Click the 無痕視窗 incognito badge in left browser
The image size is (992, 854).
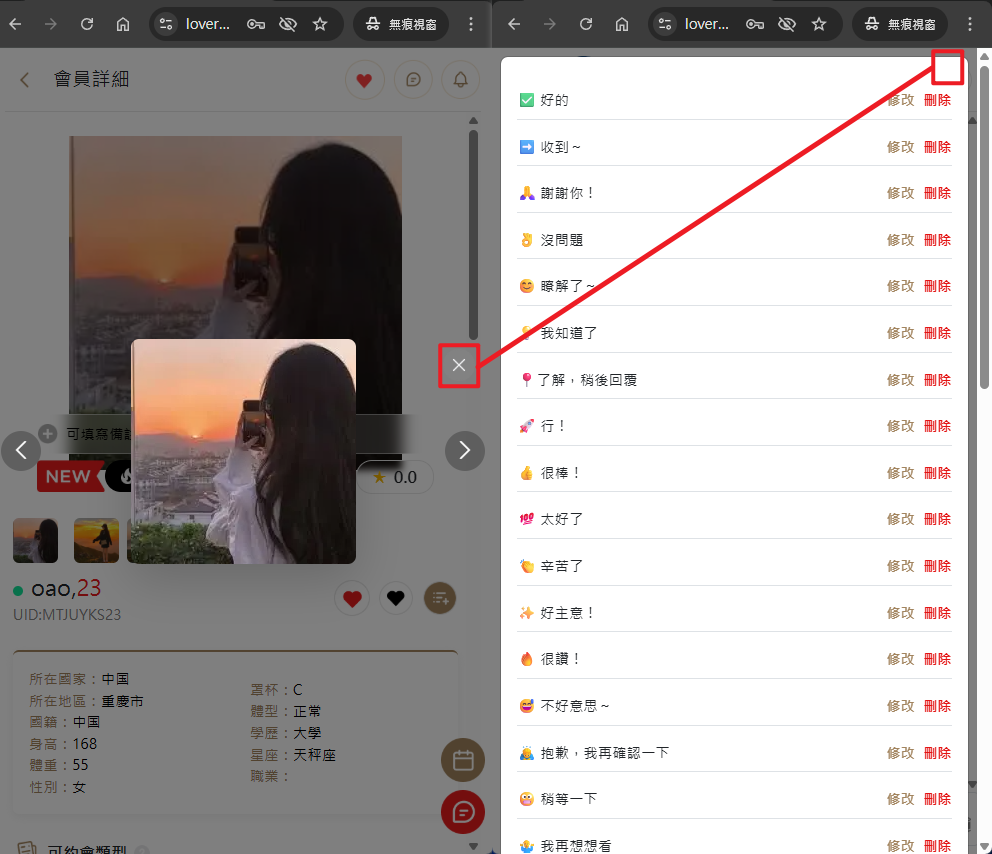point(401,24)
